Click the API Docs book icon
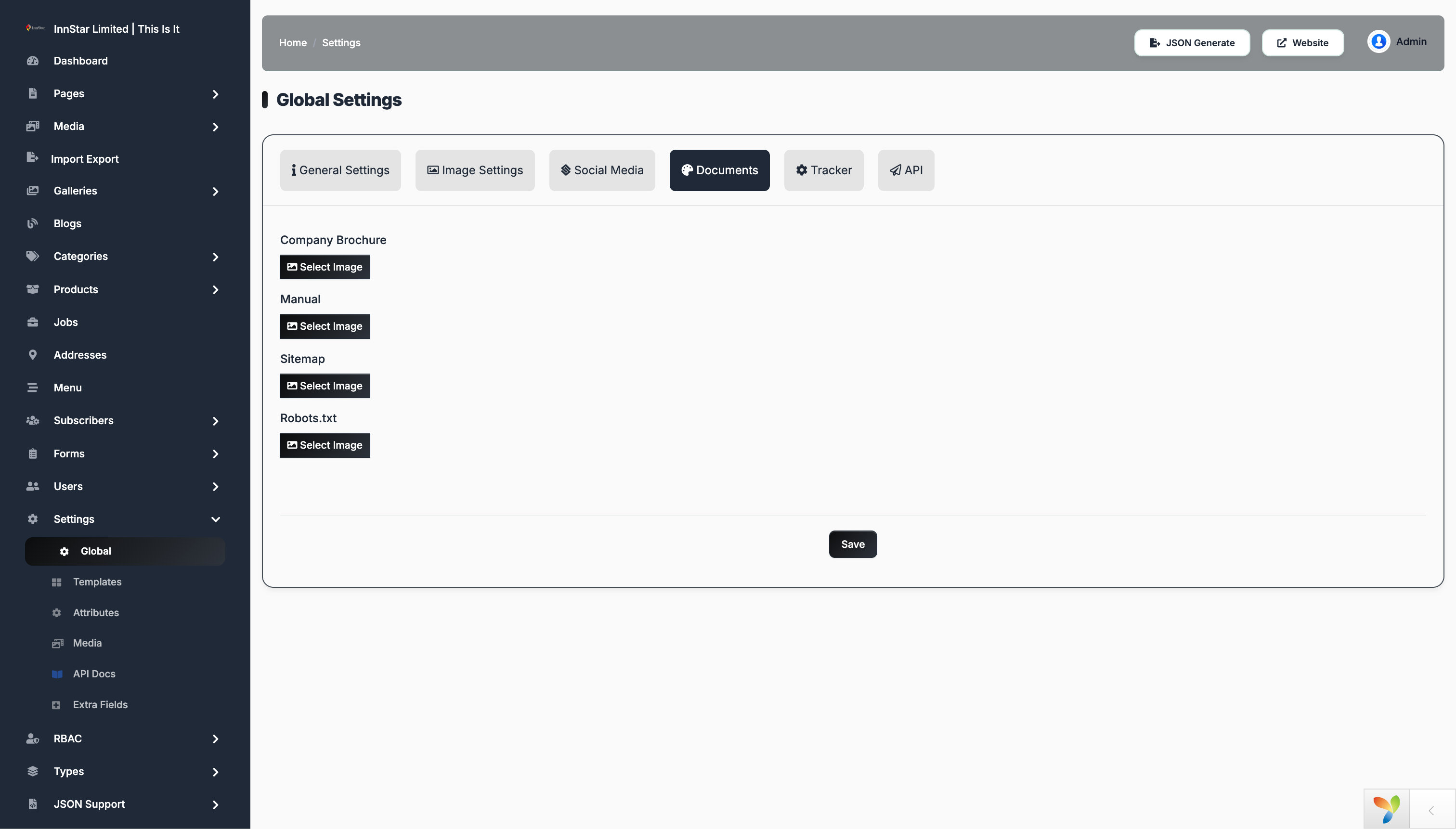The height and width of the screenshot is (829, 1456). tap(57, 674)
